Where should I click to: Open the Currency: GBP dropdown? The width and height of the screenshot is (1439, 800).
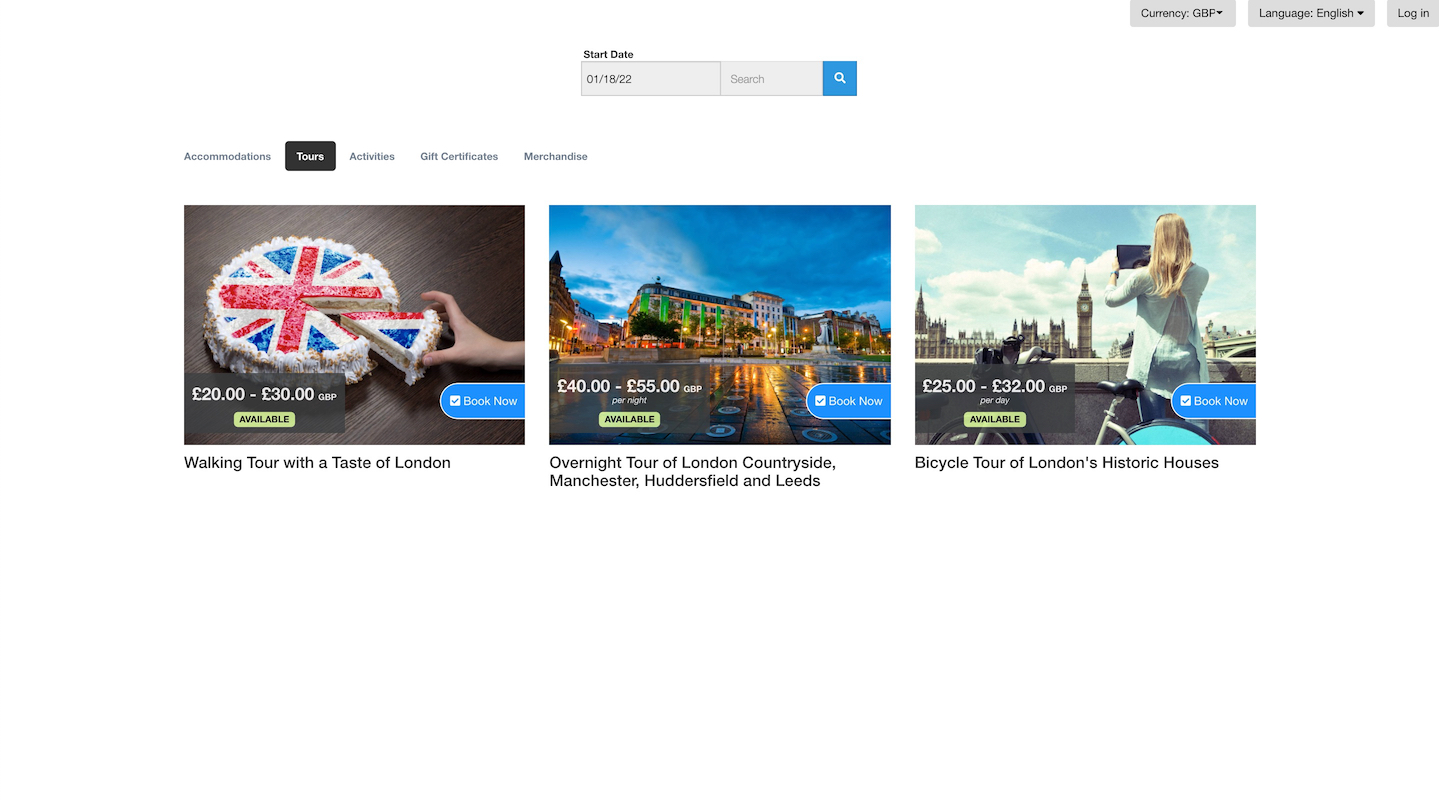click(x=1182, y=13)
